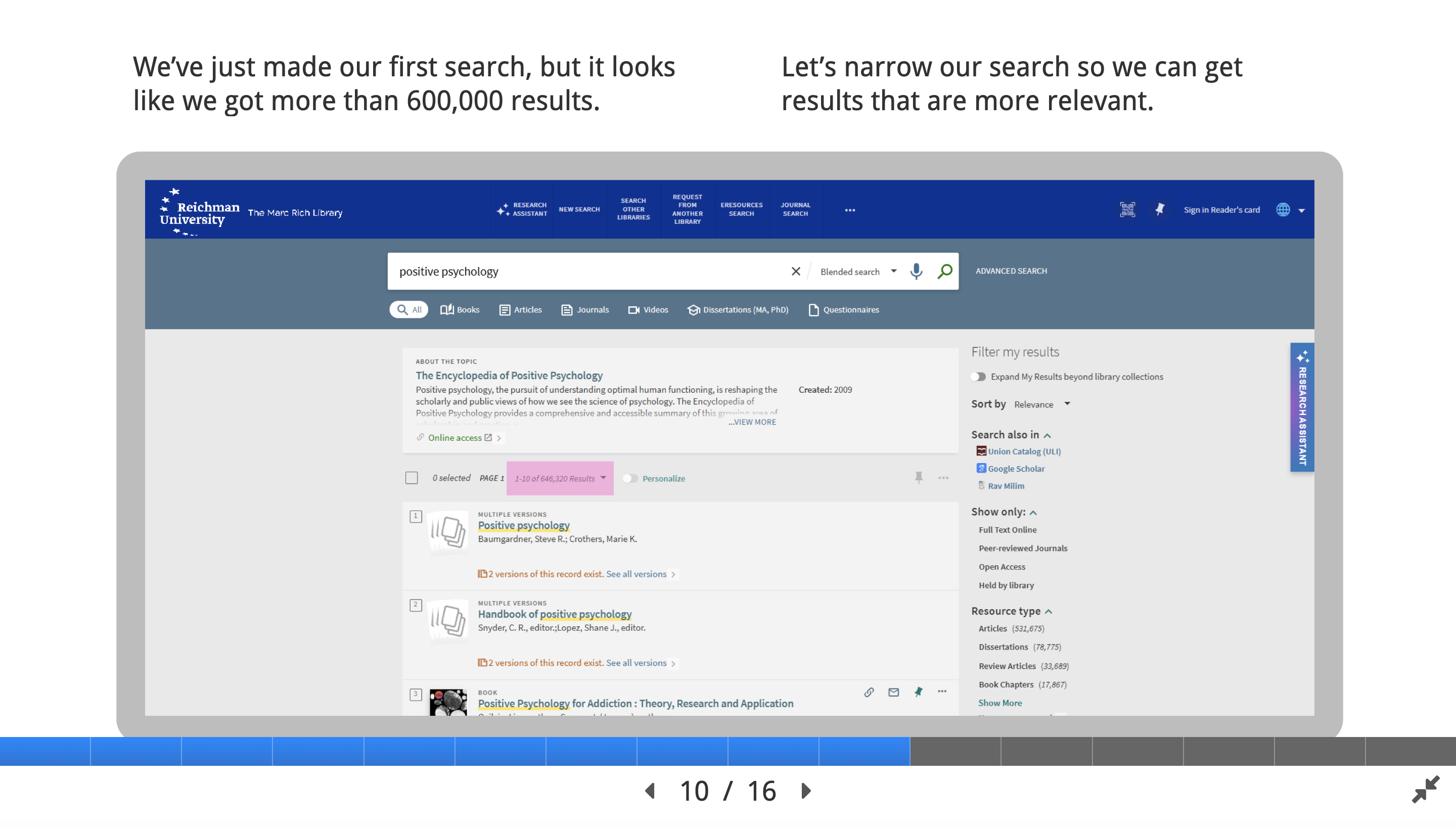The height and width of the screenshot is (829, 1456).
Task: Open the Google Scholar link
Action: pyautogui.click(x=1016, y=469)
